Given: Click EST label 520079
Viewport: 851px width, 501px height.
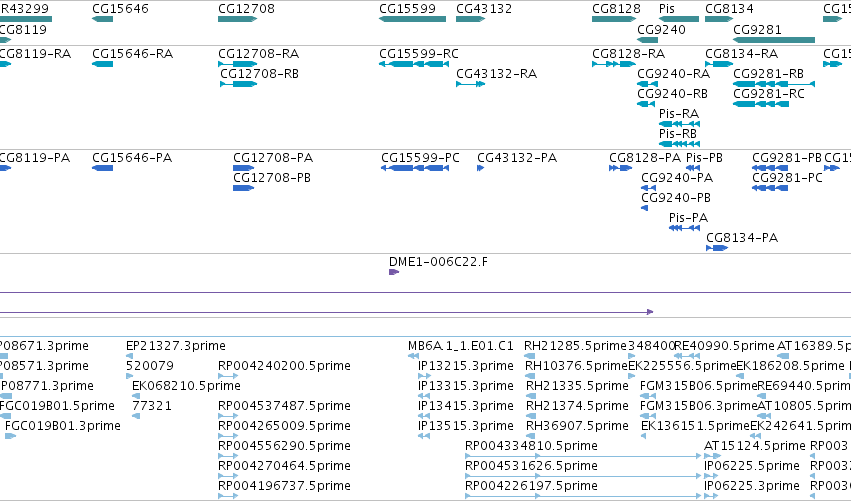Looking at the screenshot, I should pos(150,366).
